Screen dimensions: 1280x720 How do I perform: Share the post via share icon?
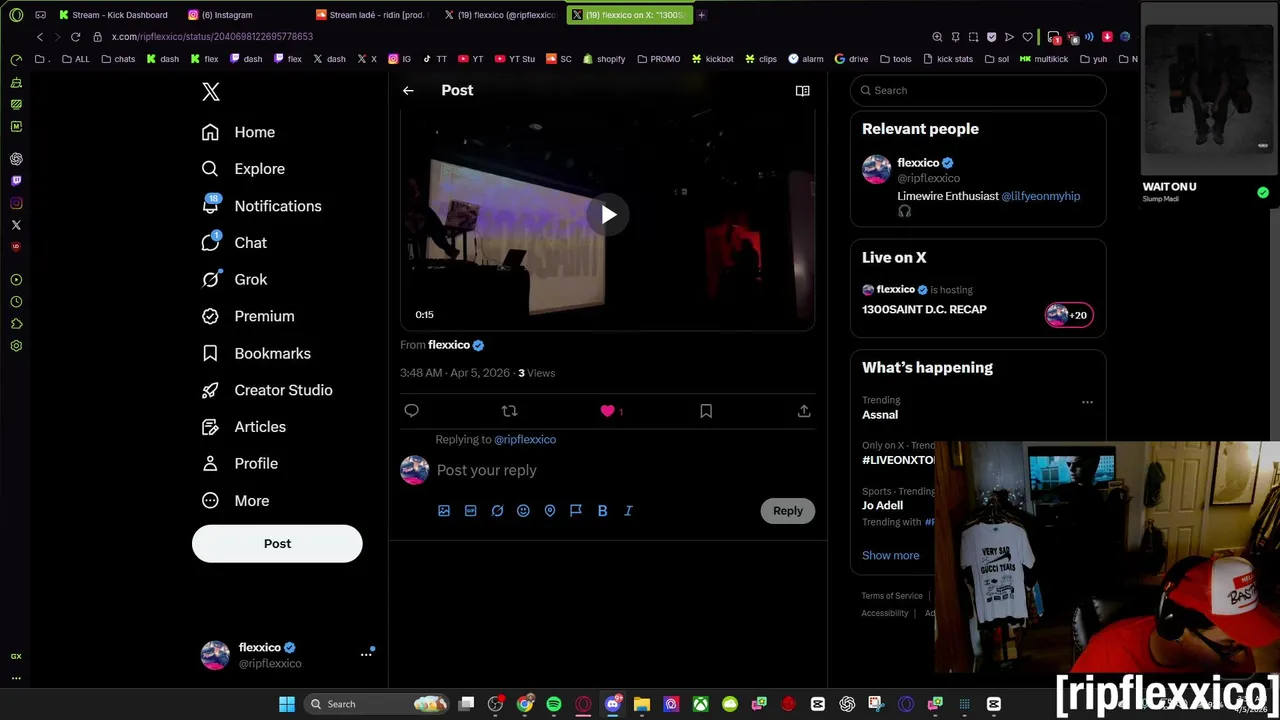pyautogui.click(x=804, y=411)
